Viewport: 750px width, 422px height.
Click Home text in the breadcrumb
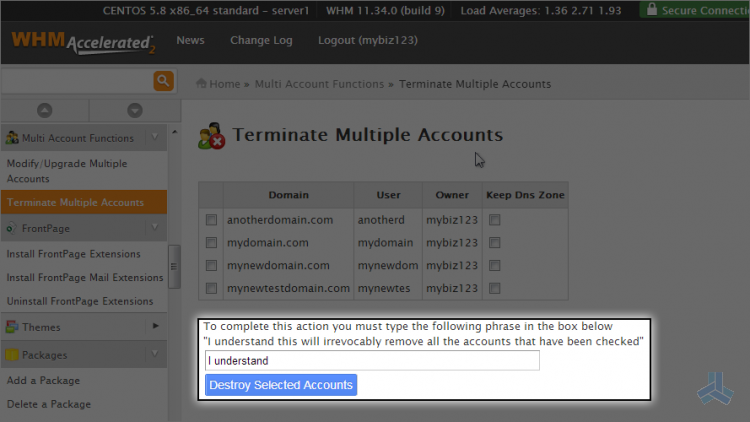[x=225, y=84]
